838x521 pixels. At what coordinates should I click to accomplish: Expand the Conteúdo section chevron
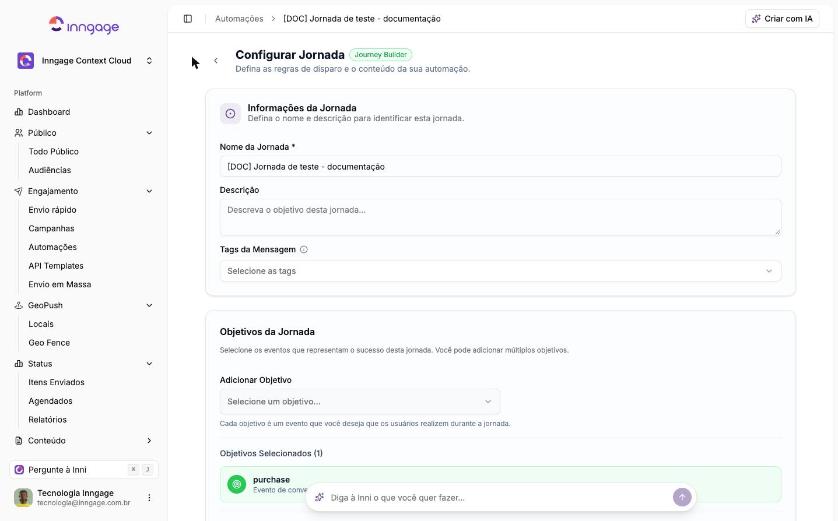tap(149, 440)
